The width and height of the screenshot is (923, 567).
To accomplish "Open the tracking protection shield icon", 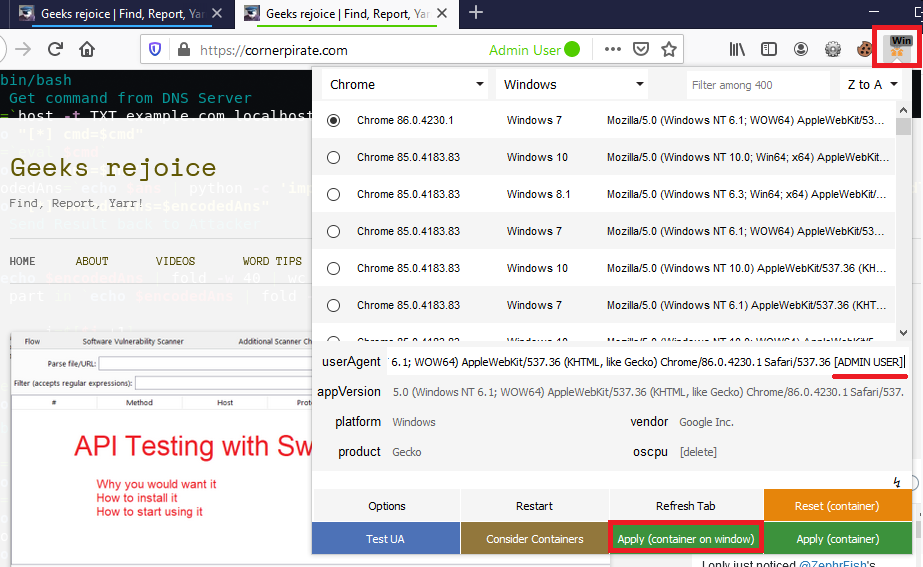I will (155, 49).
